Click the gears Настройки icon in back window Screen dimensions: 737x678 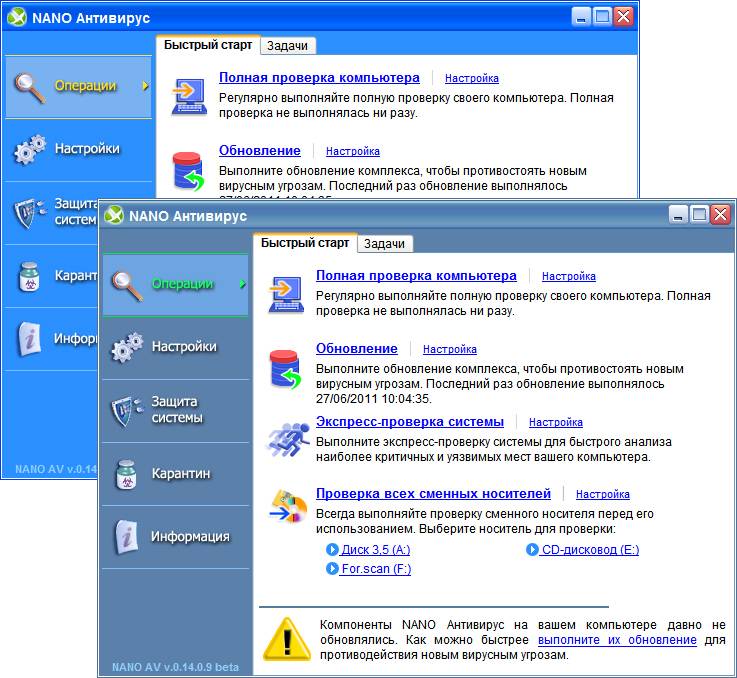[x=30, y=150]
